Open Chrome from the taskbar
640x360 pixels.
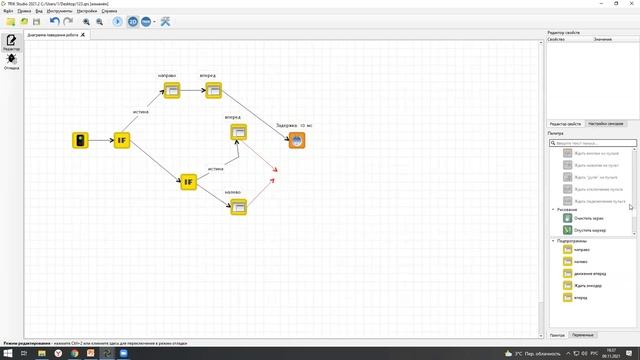tap(74, 353)
